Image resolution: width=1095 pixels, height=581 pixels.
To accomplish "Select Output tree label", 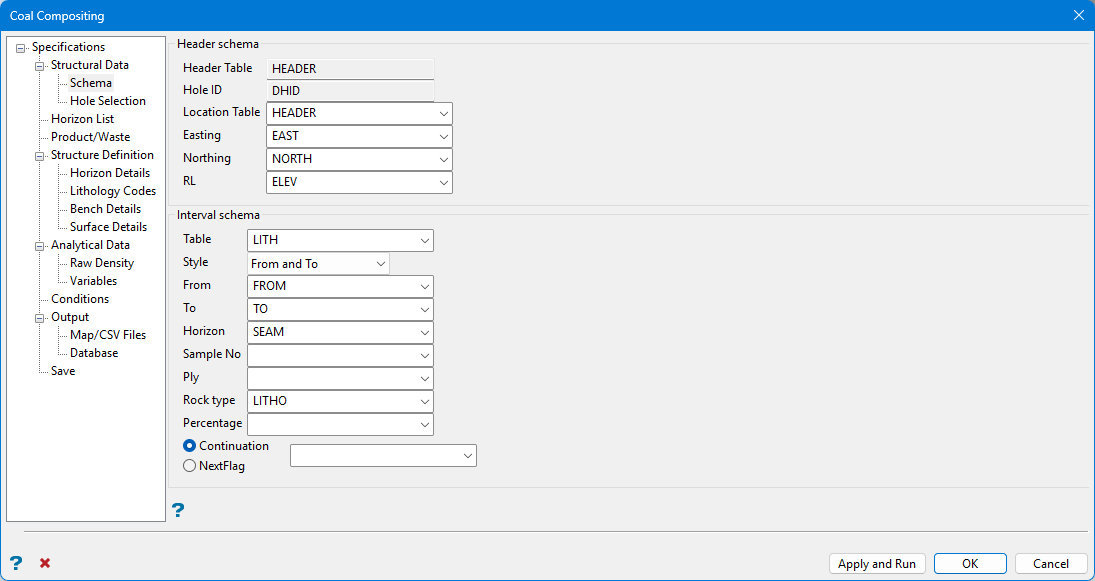I will click(70, 318).
